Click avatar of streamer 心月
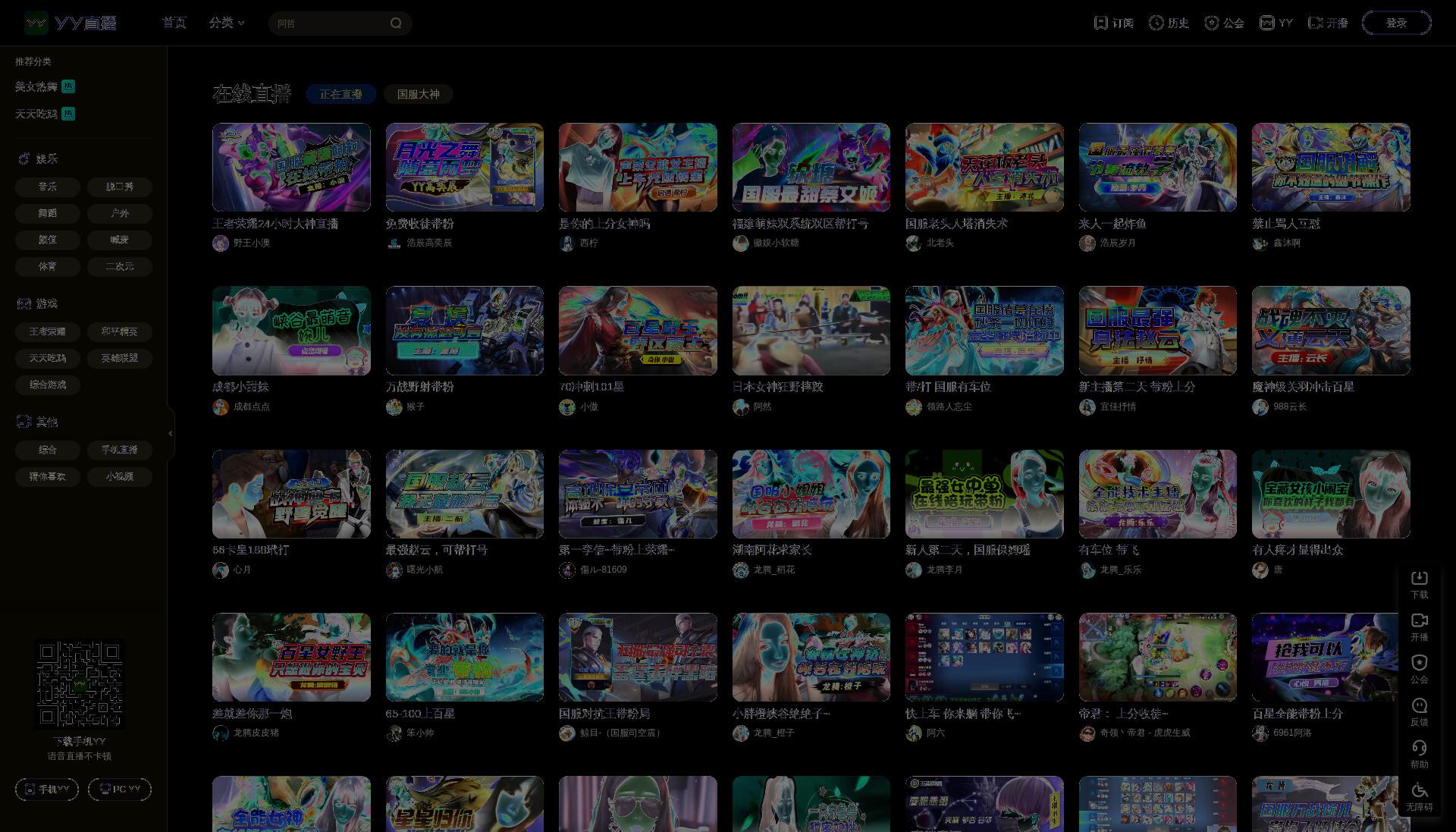This screenshot has width=1456, height=832. (x=221, y=570)
